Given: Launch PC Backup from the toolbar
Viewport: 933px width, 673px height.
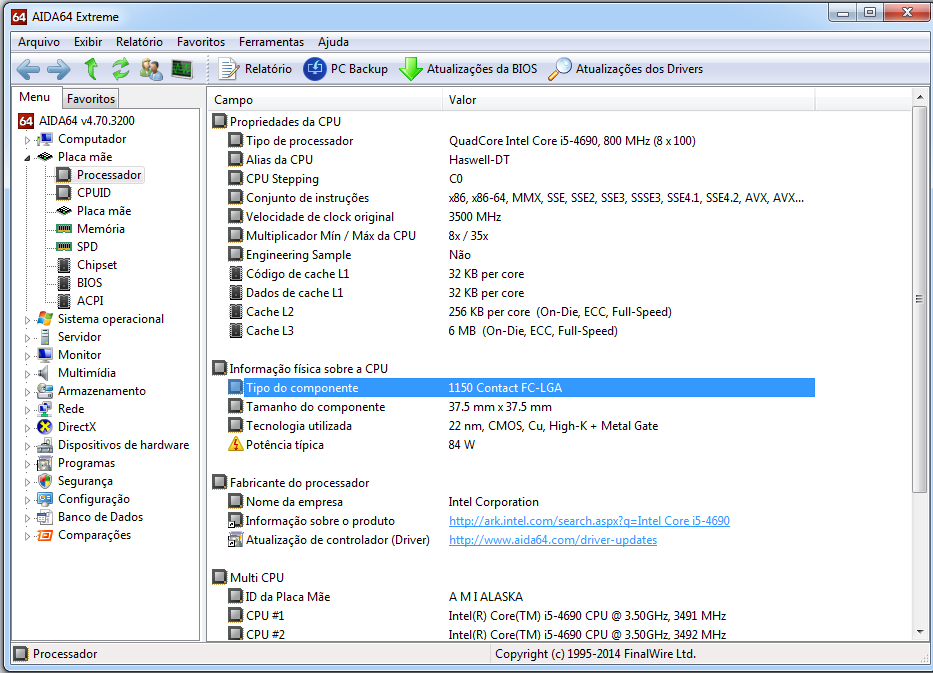Looking at the screenshot, I should click(x=346, y=69).
